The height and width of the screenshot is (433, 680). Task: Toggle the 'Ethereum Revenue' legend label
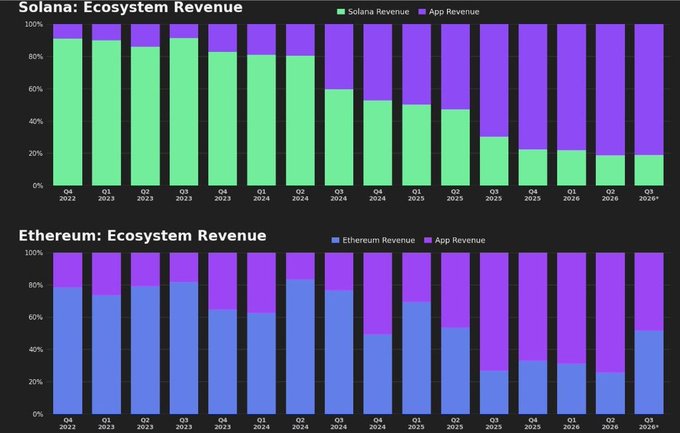click(x=379, y=240)
